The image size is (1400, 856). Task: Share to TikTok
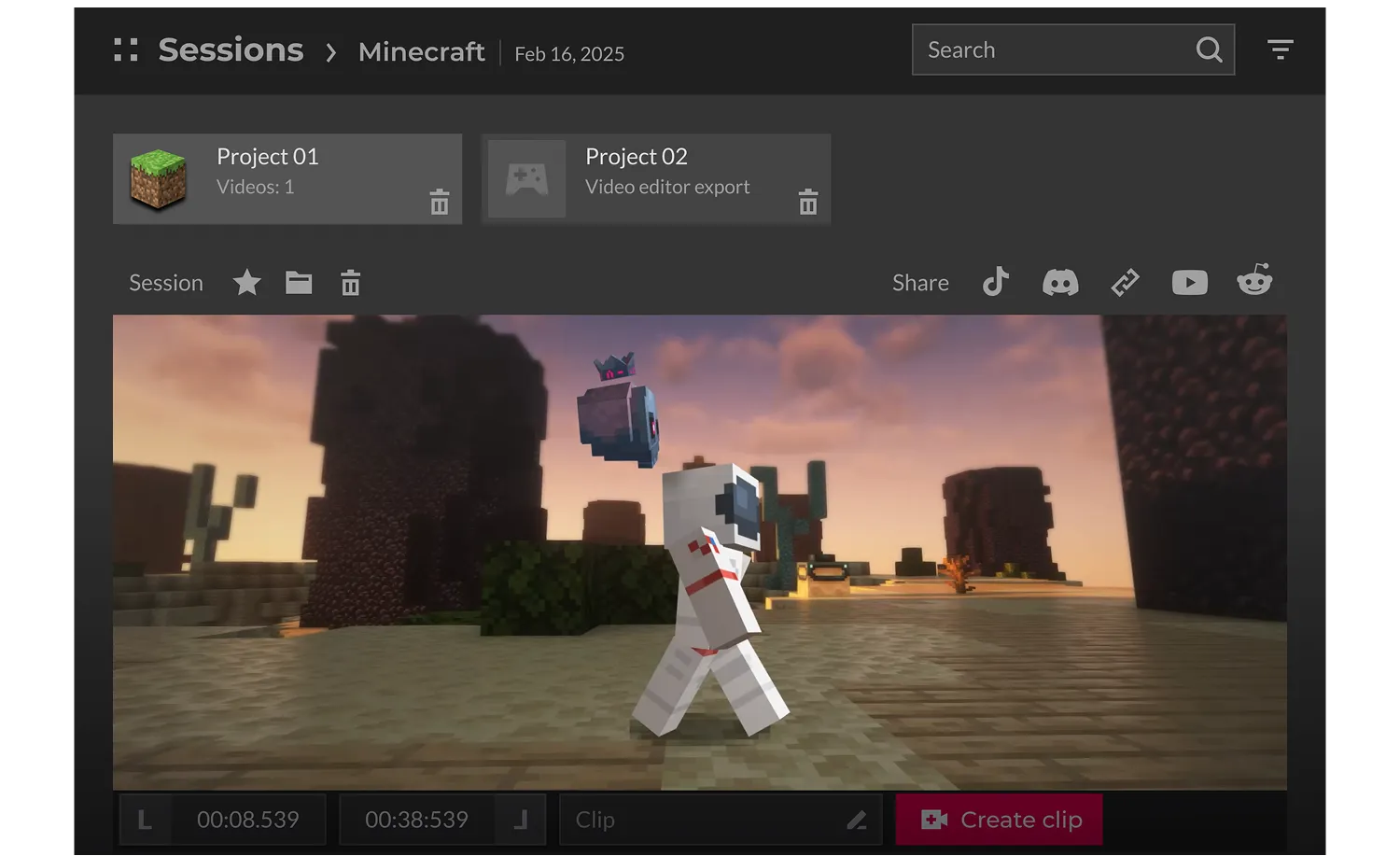[996, 282]
